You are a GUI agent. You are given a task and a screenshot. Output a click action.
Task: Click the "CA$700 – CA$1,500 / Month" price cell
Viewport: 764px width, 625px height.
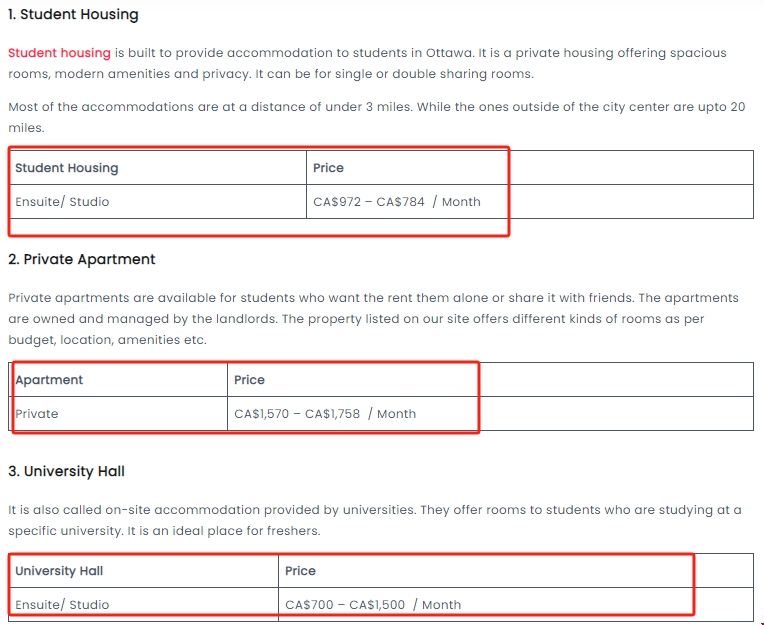tap(373, 604)
